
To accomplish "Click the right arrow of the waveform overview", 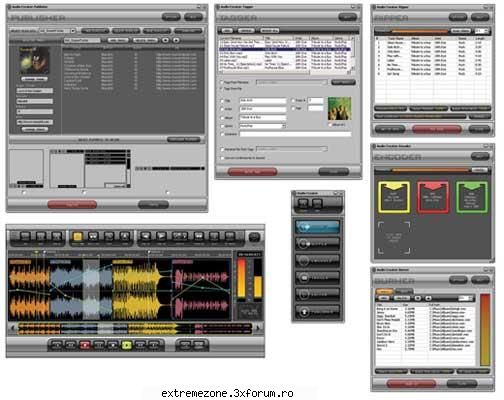I will click(258, 328).
